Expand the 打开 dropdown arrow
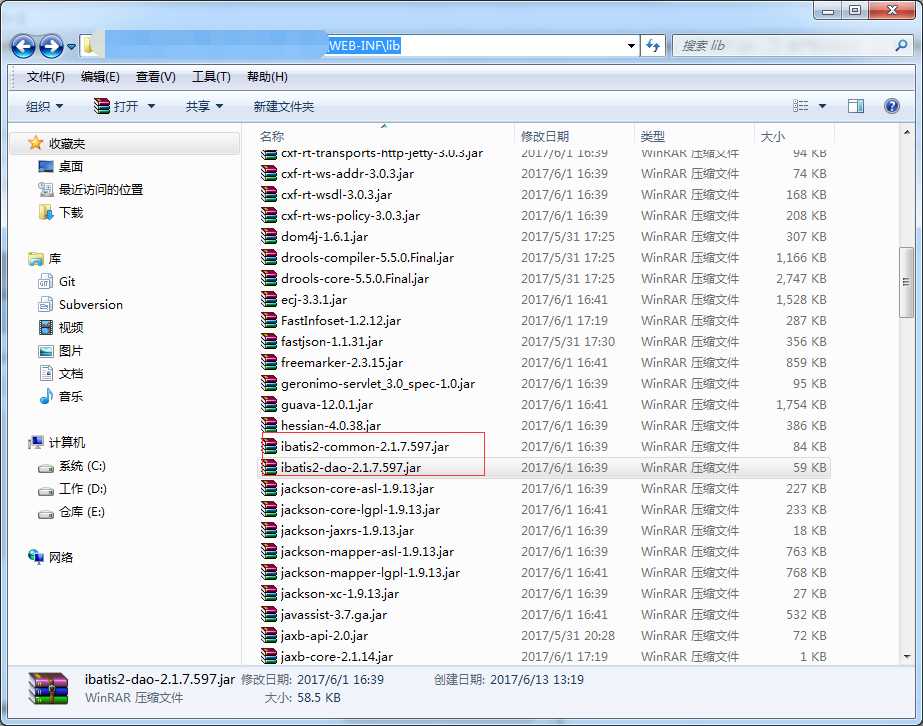Screen dimensions: 923x726 pyautogui.click(x=151, y=107)
